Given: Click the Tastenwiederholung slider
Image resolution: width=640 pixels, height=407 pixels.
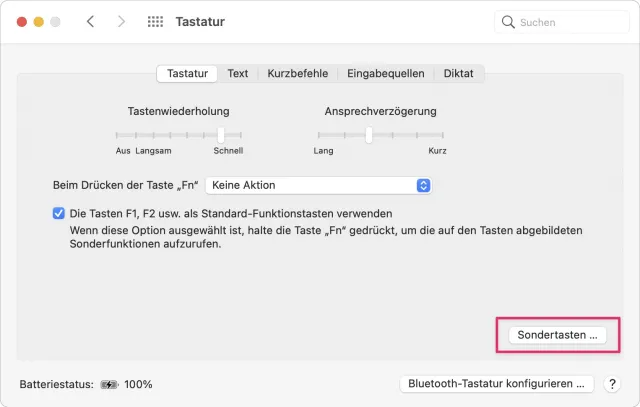Looking at the screenshot, I should (221, 134).
